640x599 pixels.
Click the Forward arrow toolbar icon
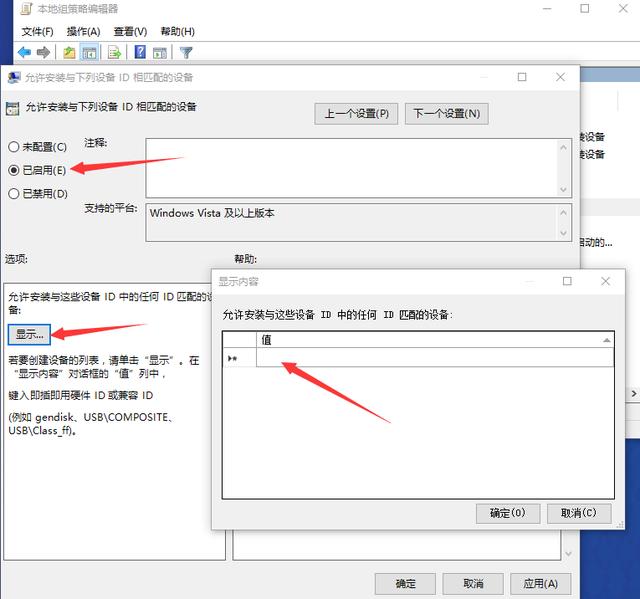click(43, 52)
